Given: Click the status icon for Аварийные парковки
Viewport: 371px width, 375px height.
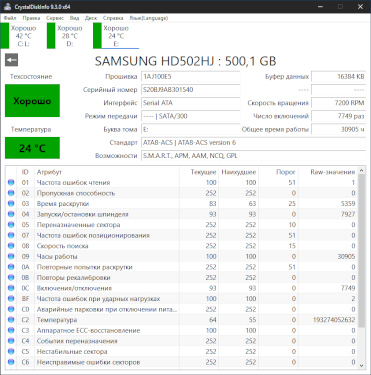Looking at the screenshot, I should point(11,309).
